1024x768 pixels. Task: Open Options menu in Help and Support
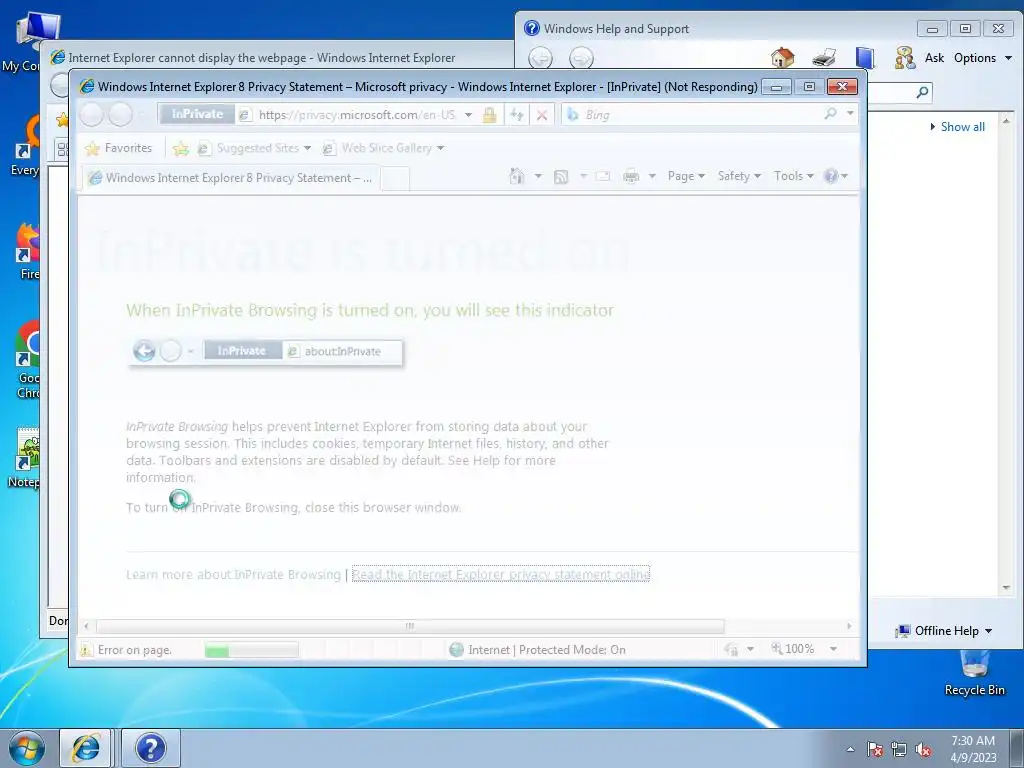[983, 58]
